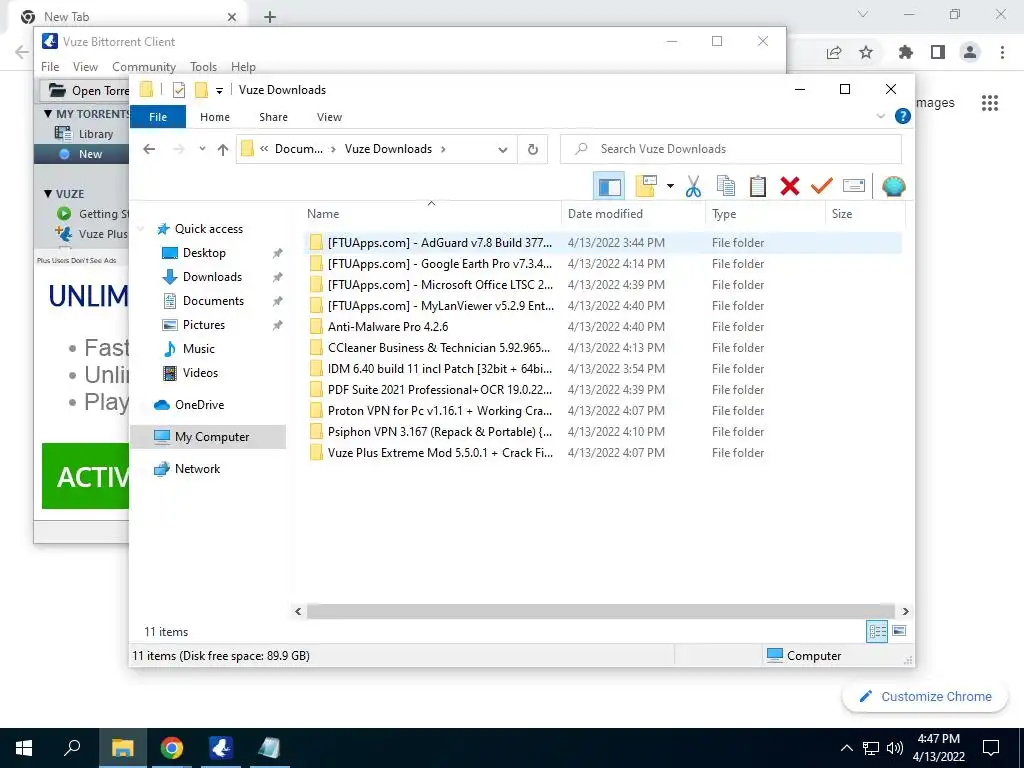This screenshot has width=1024, height=768.
Task: Click the horizontal scrollbar in the file list
Action: (x=601, y=611)
